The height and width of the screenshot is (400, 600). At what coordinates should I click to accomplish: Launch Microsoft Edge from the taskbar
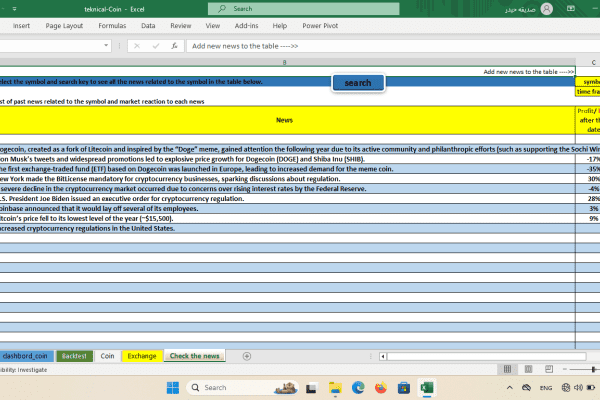coord(358,388)
